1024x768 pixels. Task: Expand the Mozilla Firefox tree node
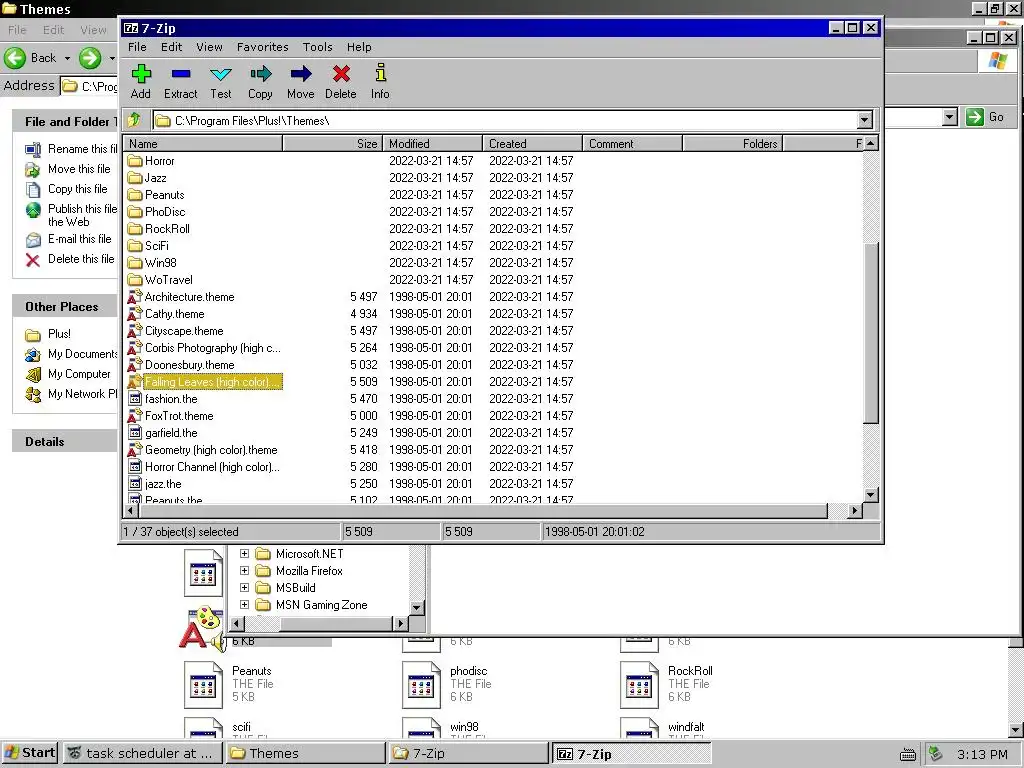[244, 570]
